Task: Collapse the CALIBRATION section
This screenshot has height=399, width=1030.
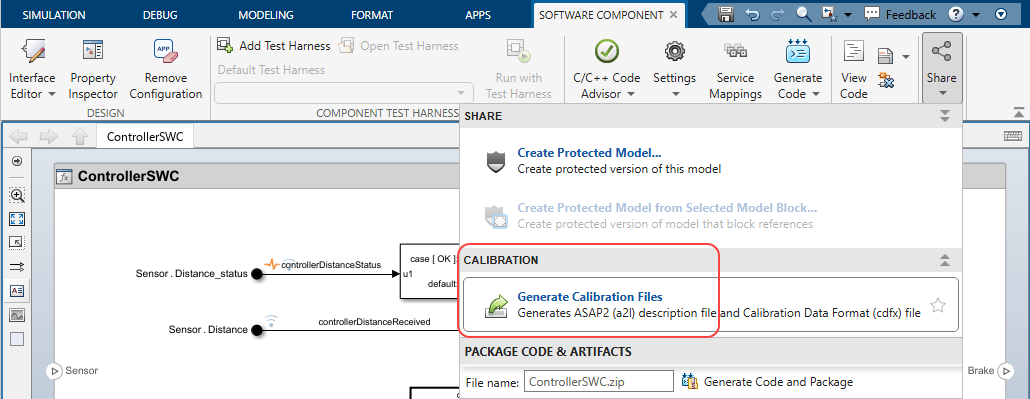Action: tap(945, 260)
